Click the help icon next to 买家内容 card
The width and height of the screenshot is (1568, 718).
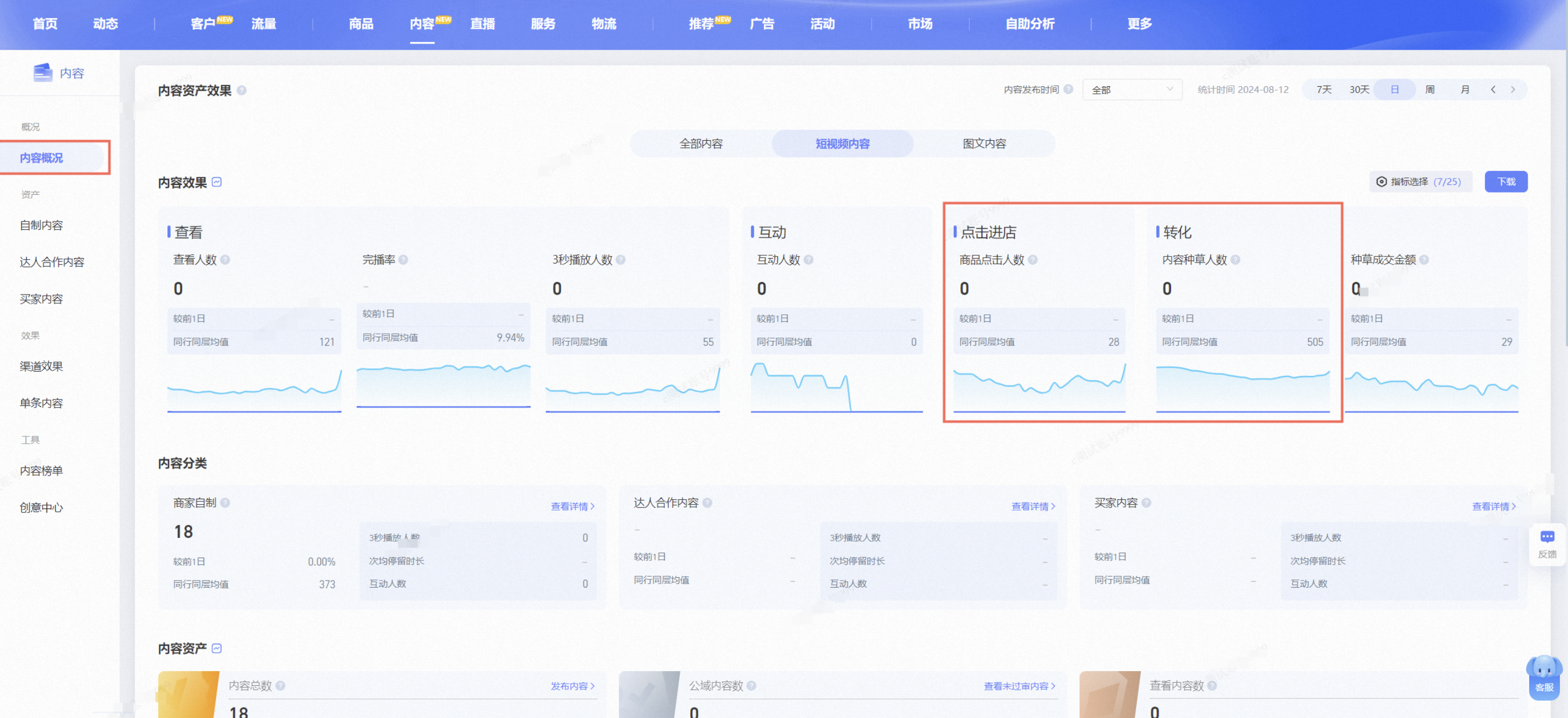point(1146,502)
